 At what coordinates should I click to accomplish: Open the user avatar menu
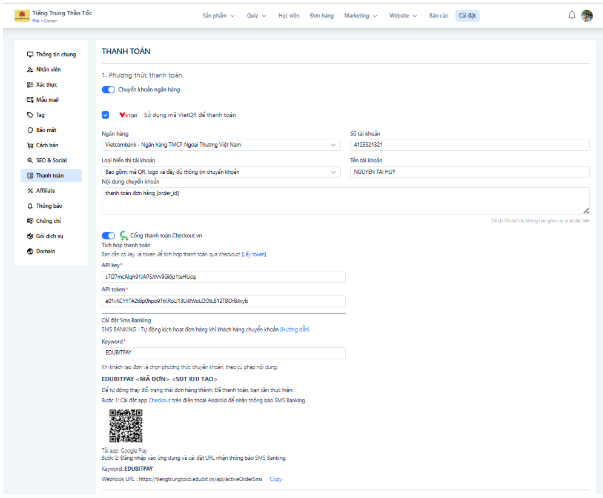click(586, 15)
